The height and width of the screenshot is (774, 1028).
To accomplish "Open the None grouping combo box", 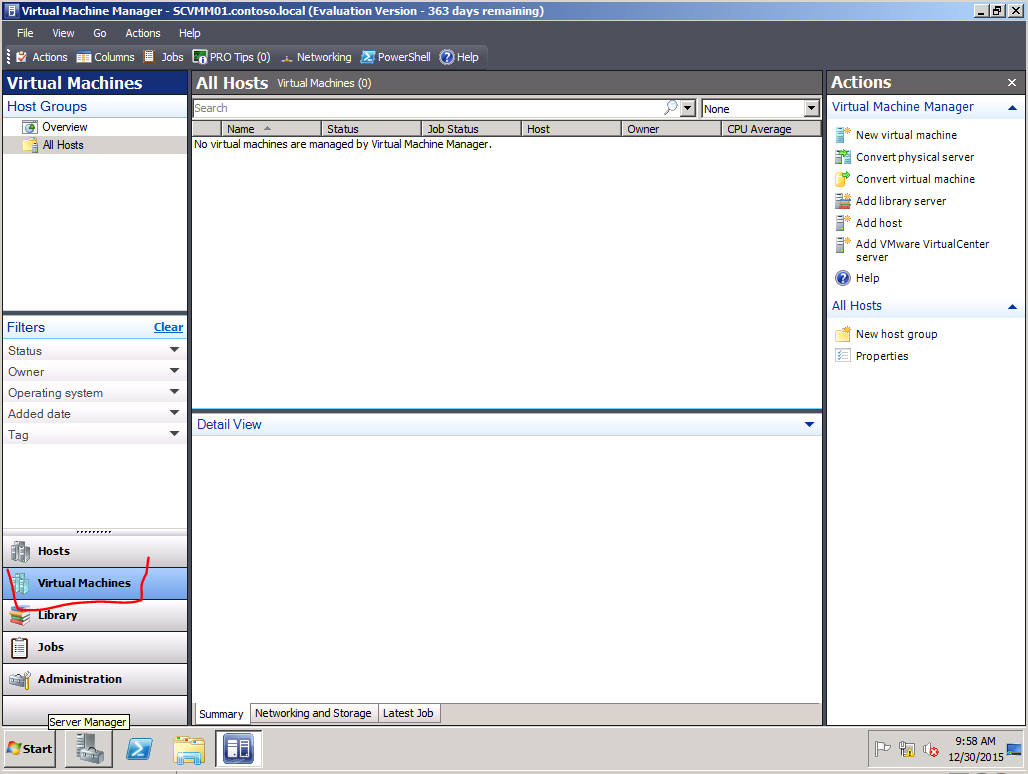I will coord(761,108).
